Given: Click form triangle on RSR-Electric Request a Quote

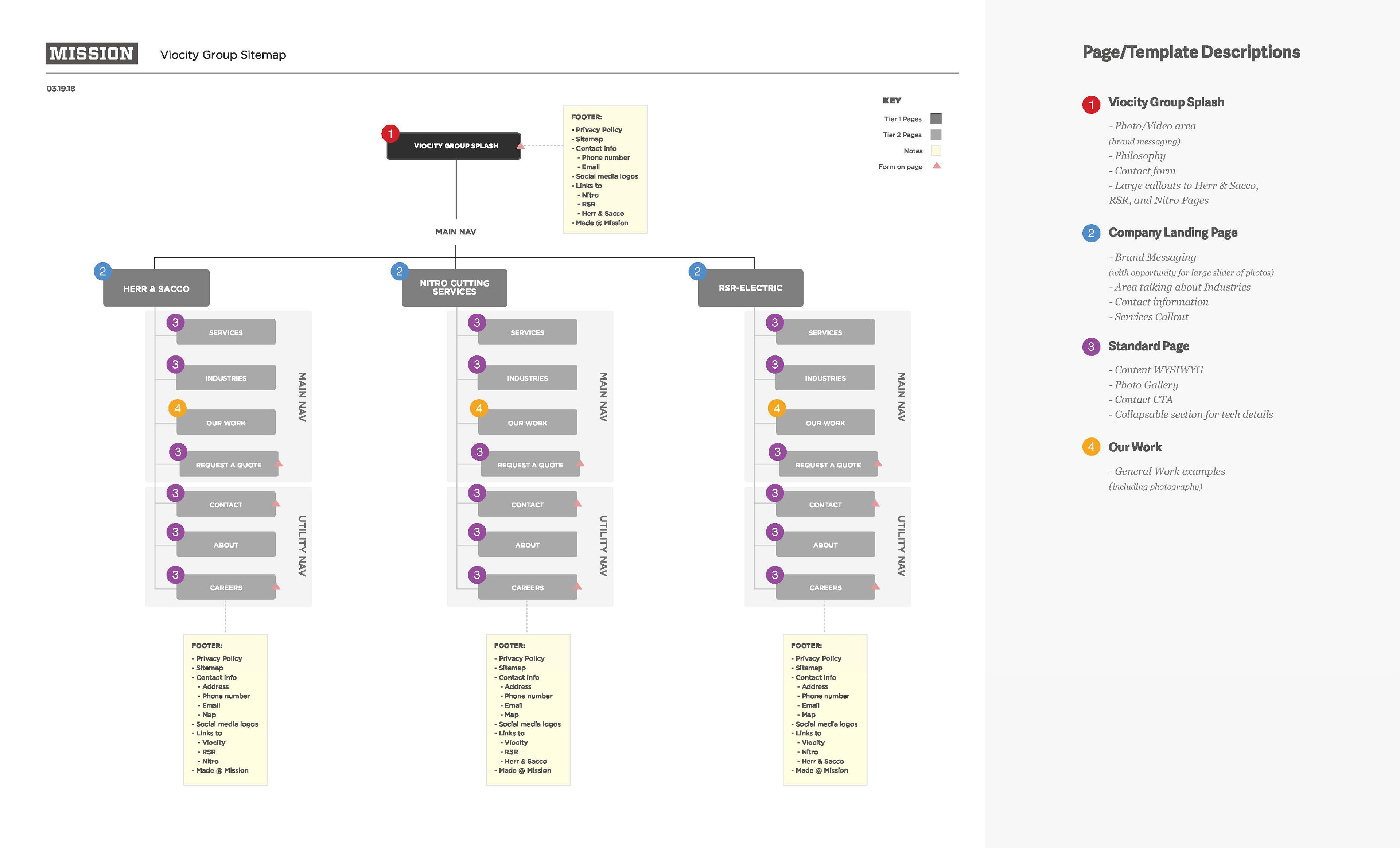Looking at the screenshot, I should pos(878,463).
